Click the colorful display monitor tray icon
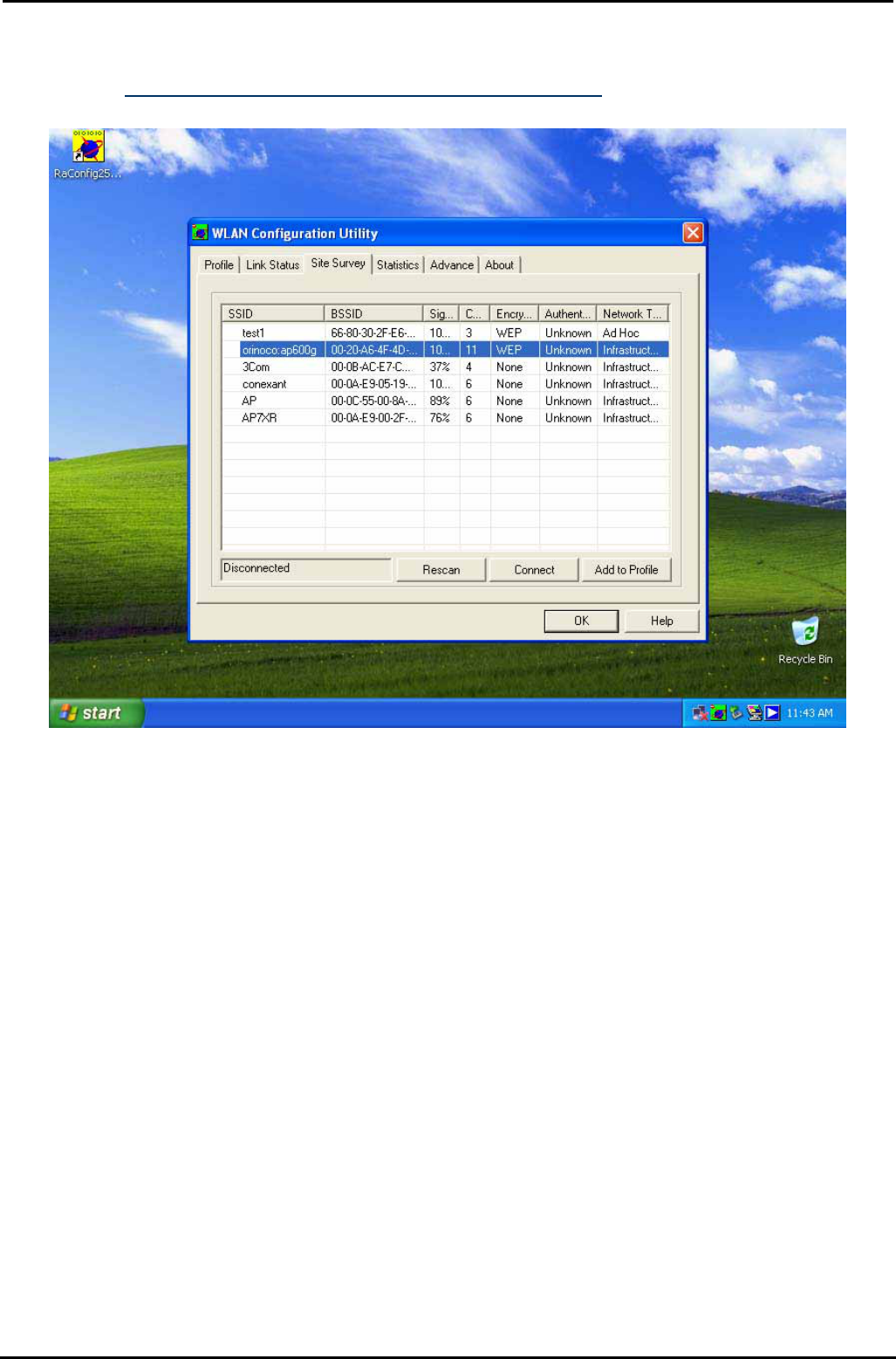Viewport: 896px width, 1359px height. pos(755,713)
